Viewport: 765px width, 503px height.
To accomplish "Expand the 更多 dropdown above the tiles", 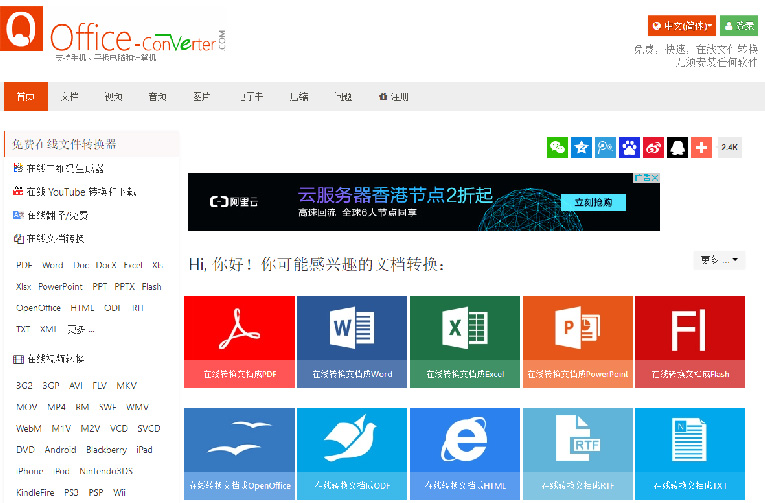I will coord(719,260).
